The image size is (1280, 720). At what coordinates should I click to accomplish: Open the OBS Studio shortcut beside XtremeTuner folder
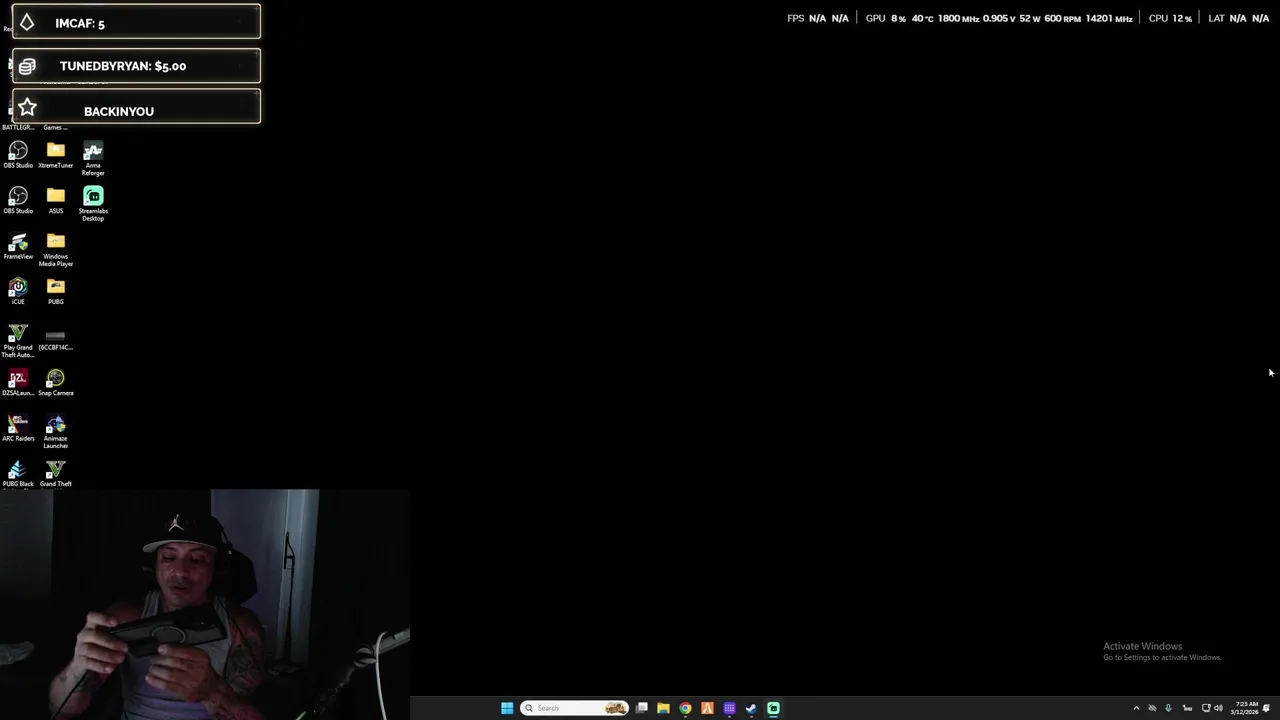[x=18, y=154]
